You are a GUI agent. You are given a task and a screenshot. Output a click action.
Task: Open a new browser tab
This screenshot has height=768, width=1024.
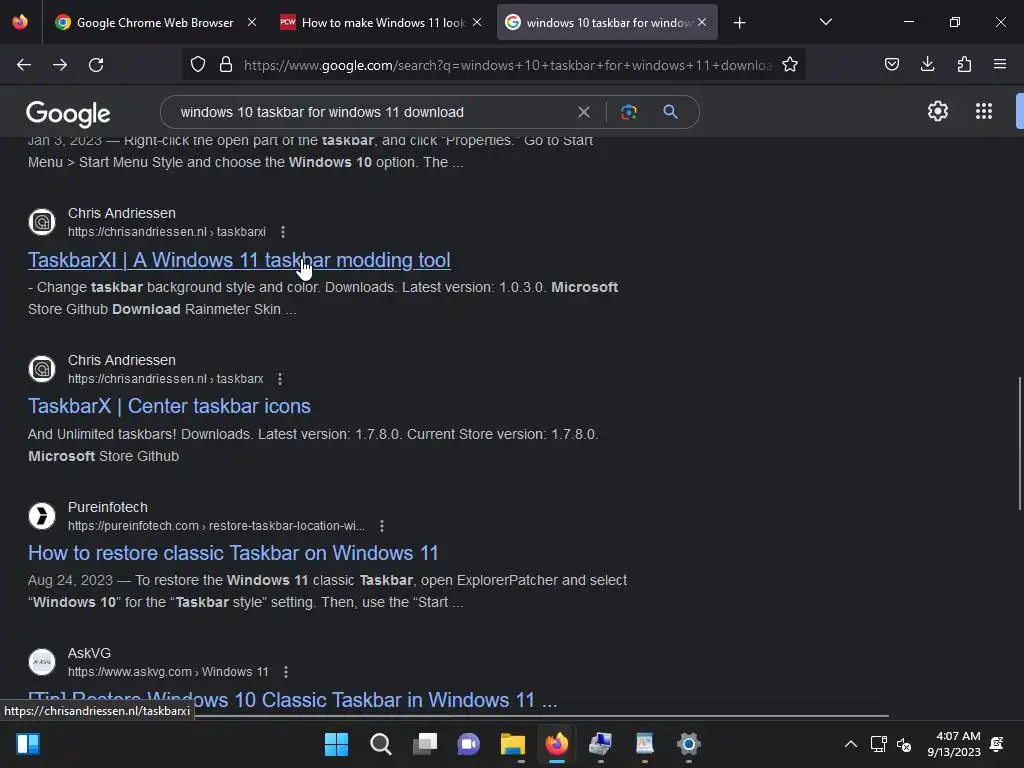pos(739,23)
